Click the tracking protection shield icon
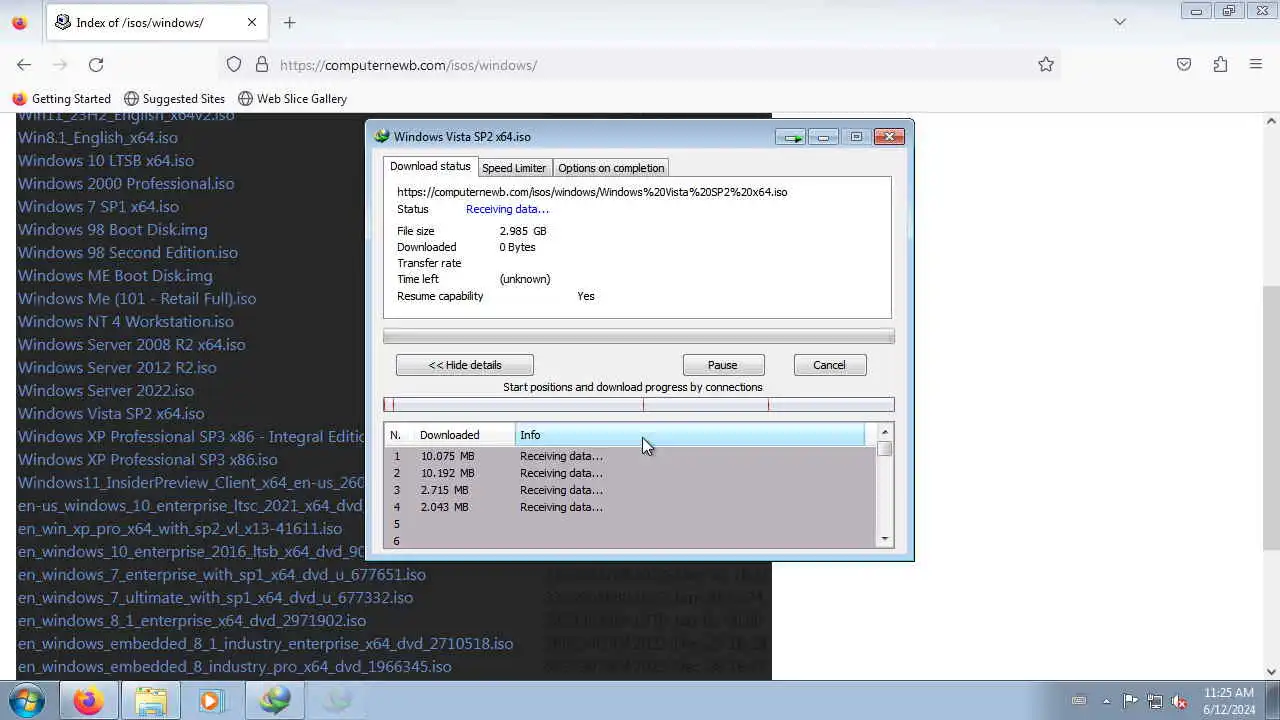Viewport: 1280px width, 720px height. (234, 64)
